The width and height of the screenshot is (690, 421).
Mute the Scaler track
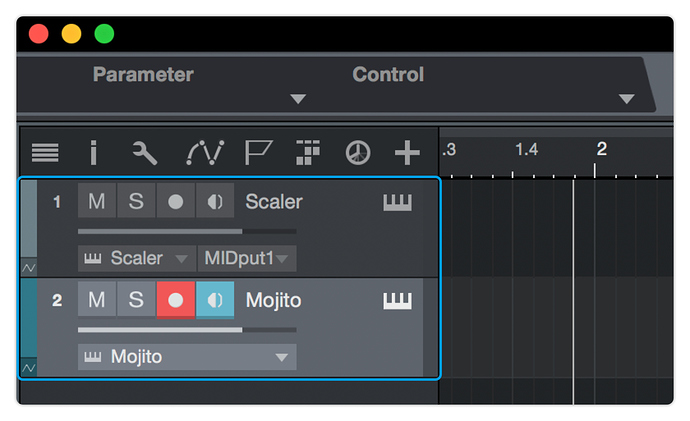[x=97, y=201]
